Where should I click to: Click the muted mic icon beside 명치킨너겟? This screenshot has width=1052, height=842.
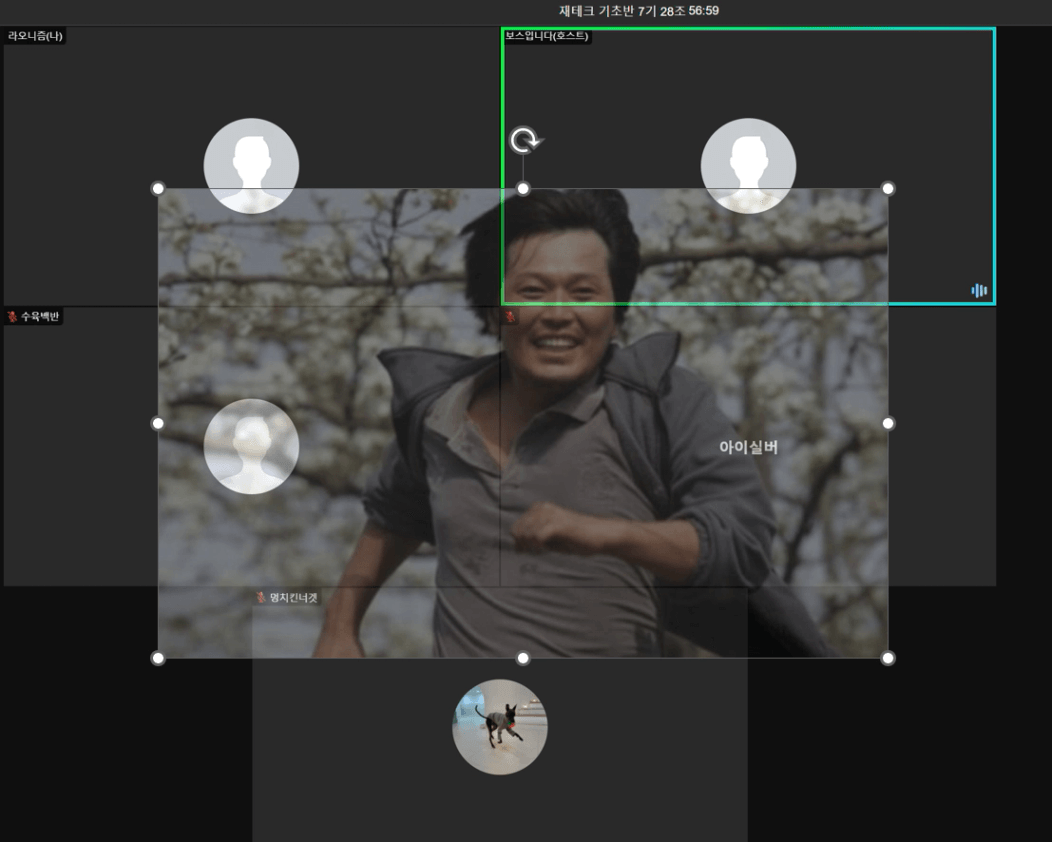click(x=261, y=597)
